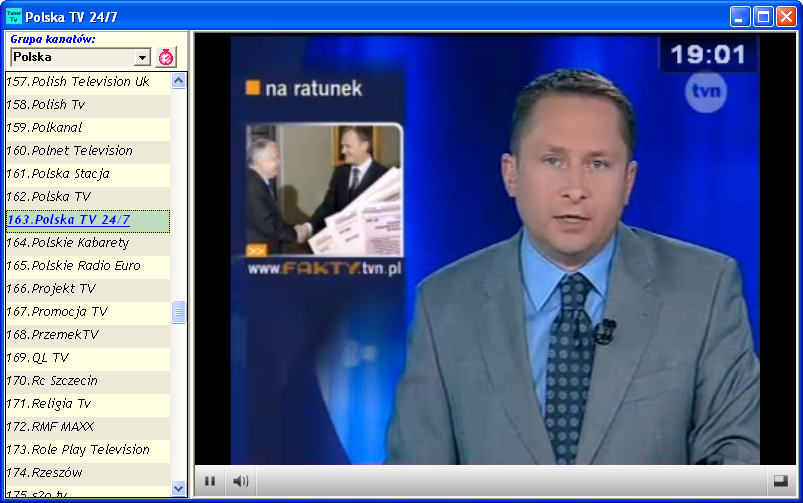
Task: Toggle fullscreen mode in the player
Action: 780,480
